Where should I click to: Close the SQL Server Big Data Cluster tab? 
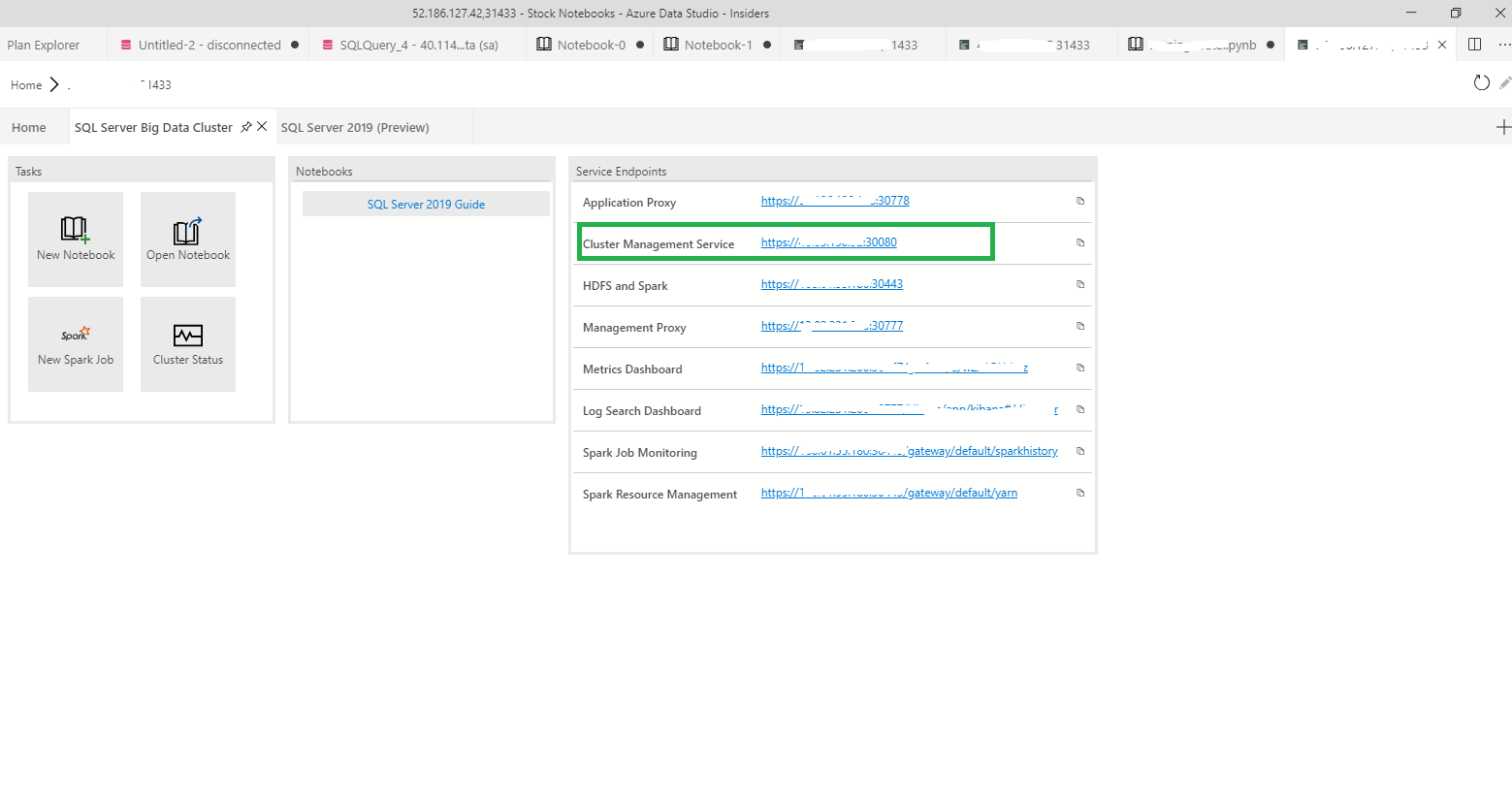(x=262, y=127)
